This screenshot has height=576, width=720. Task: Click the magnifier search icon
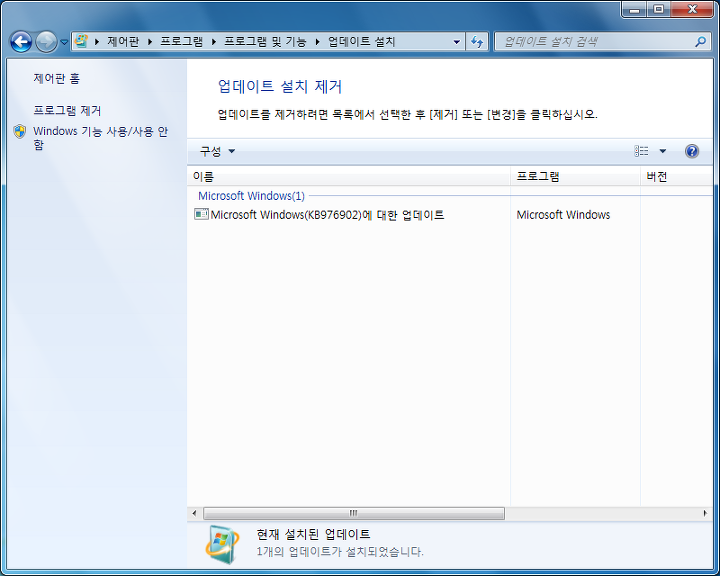(700, 42)
